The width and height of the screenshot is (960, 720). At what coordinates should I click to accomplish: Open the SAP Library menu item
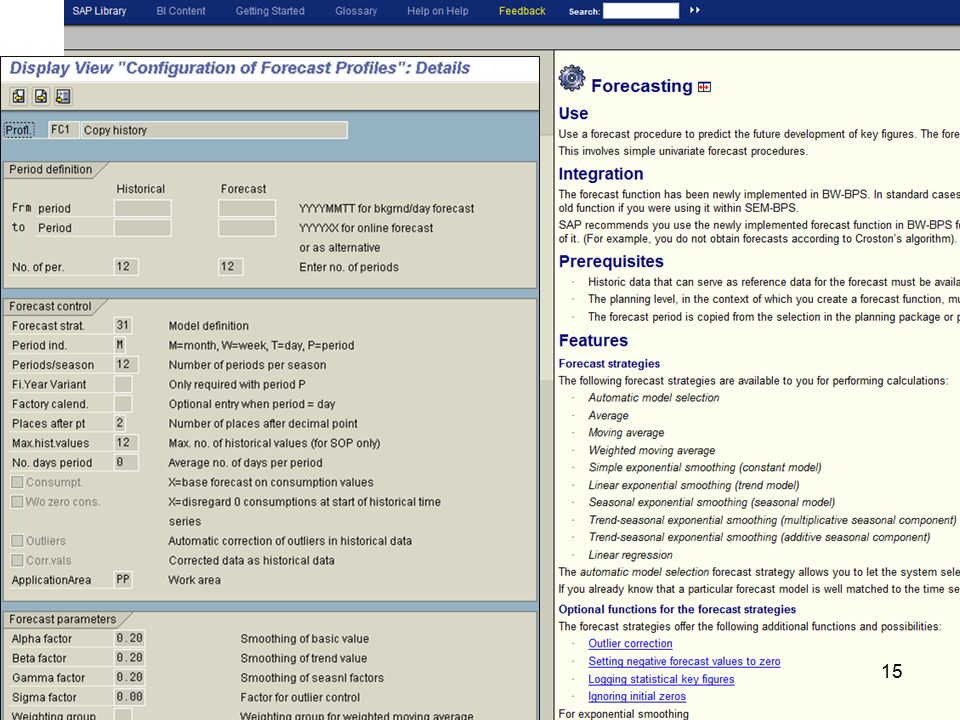pos(99,11)
